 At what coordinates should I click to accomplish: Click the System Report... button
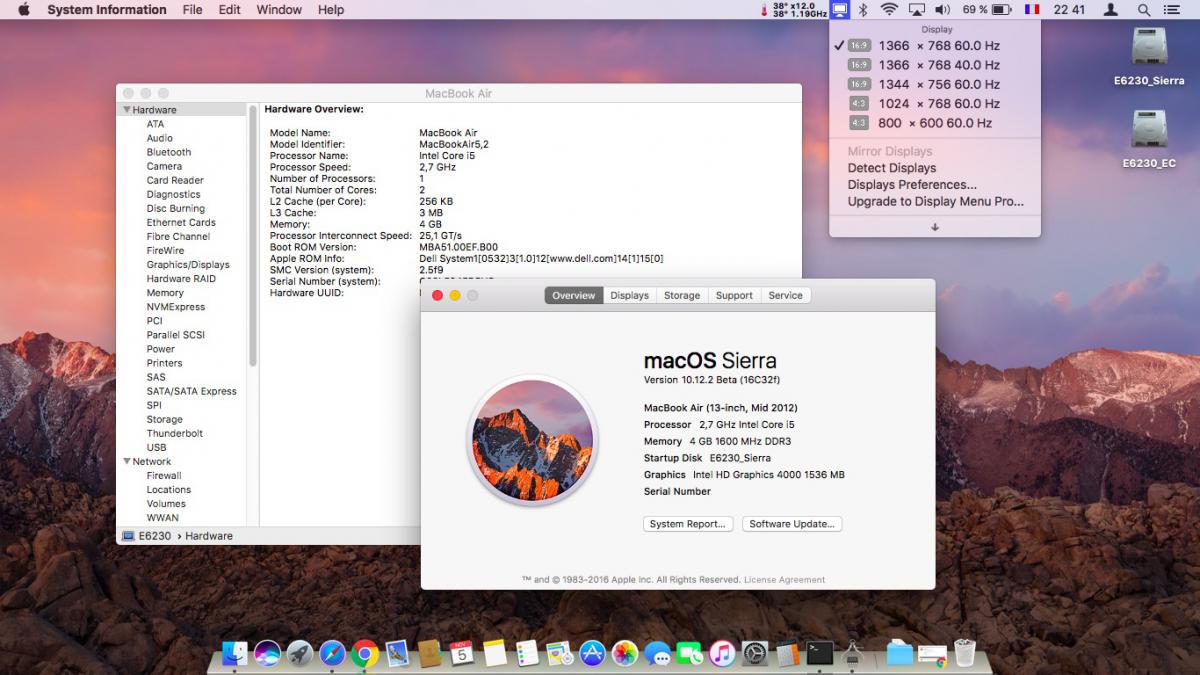click(x=688, y=524)
